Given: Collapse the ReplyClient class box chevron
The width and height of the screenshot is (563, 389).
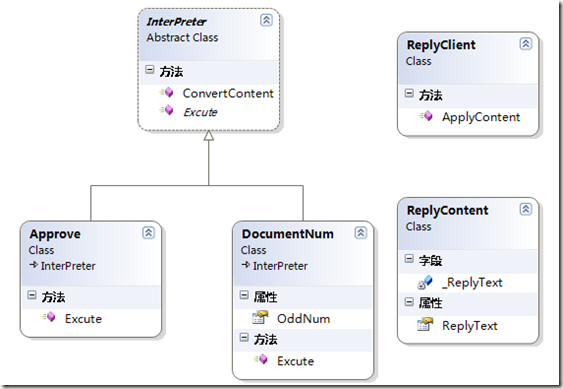Looking at the screenshot, I should [x=526, y=44].
